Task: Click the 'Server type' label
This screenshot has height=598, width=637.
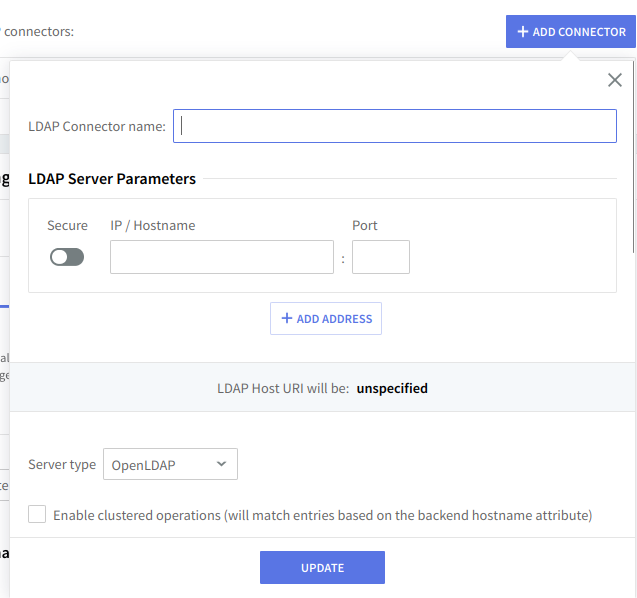Action: click(x=62, y=464)
